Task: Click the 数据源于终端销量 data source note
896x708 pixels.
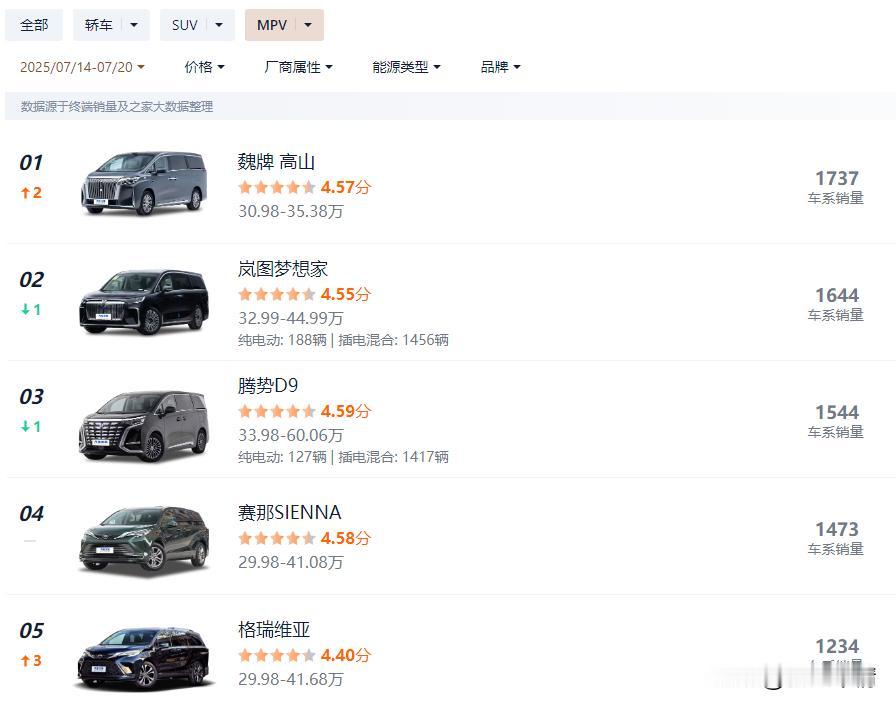Action: (x=117, y=107)
